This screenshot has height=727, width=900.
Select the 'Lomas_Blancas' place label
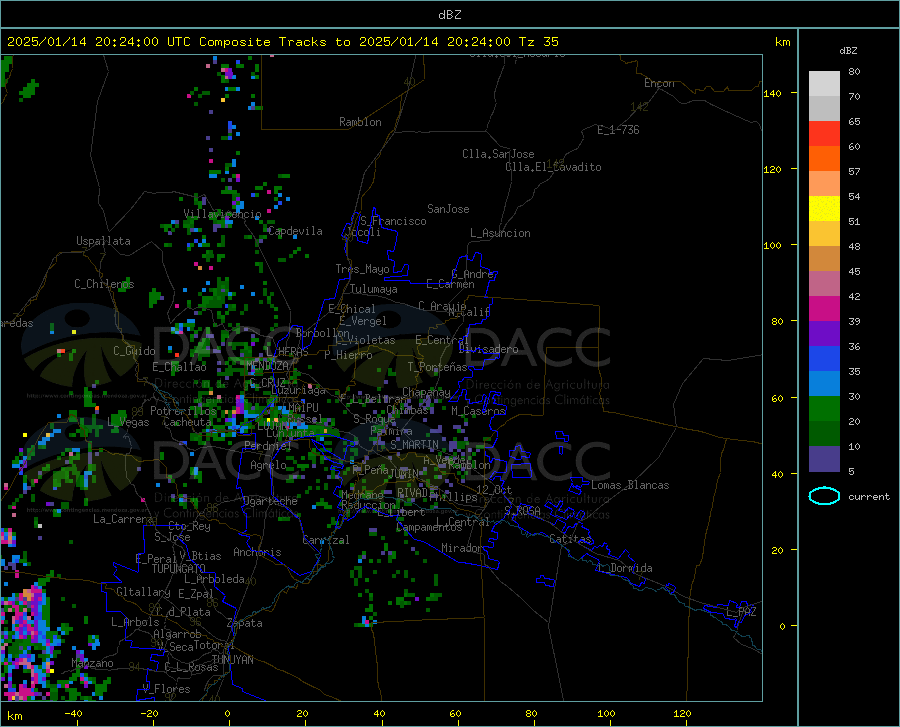tap(630, 485)
